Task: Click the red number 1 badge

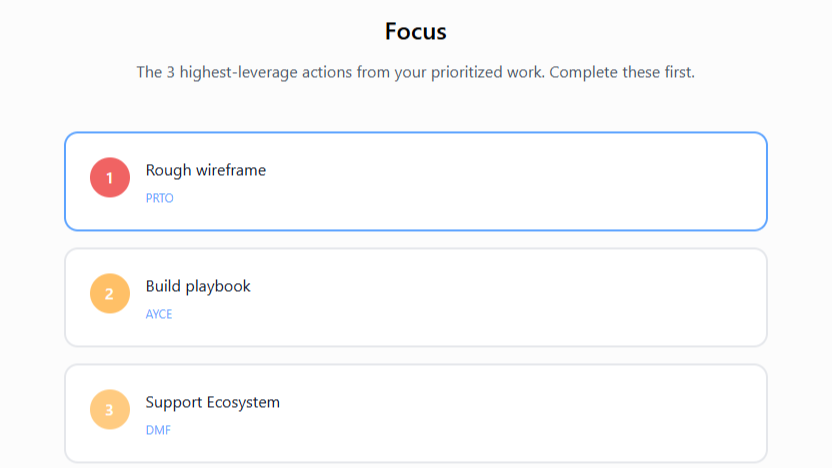Action: click(110, 178)
